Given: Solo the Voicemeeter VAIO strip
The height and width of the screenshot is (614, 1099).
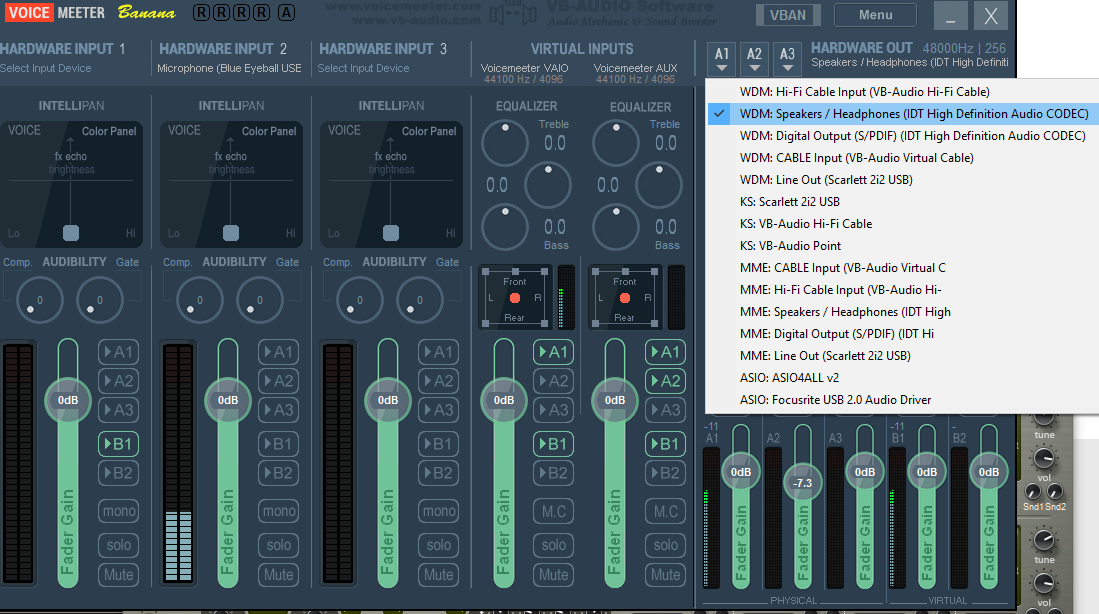Looking at the screenshot, I should (x=553, y=545).
